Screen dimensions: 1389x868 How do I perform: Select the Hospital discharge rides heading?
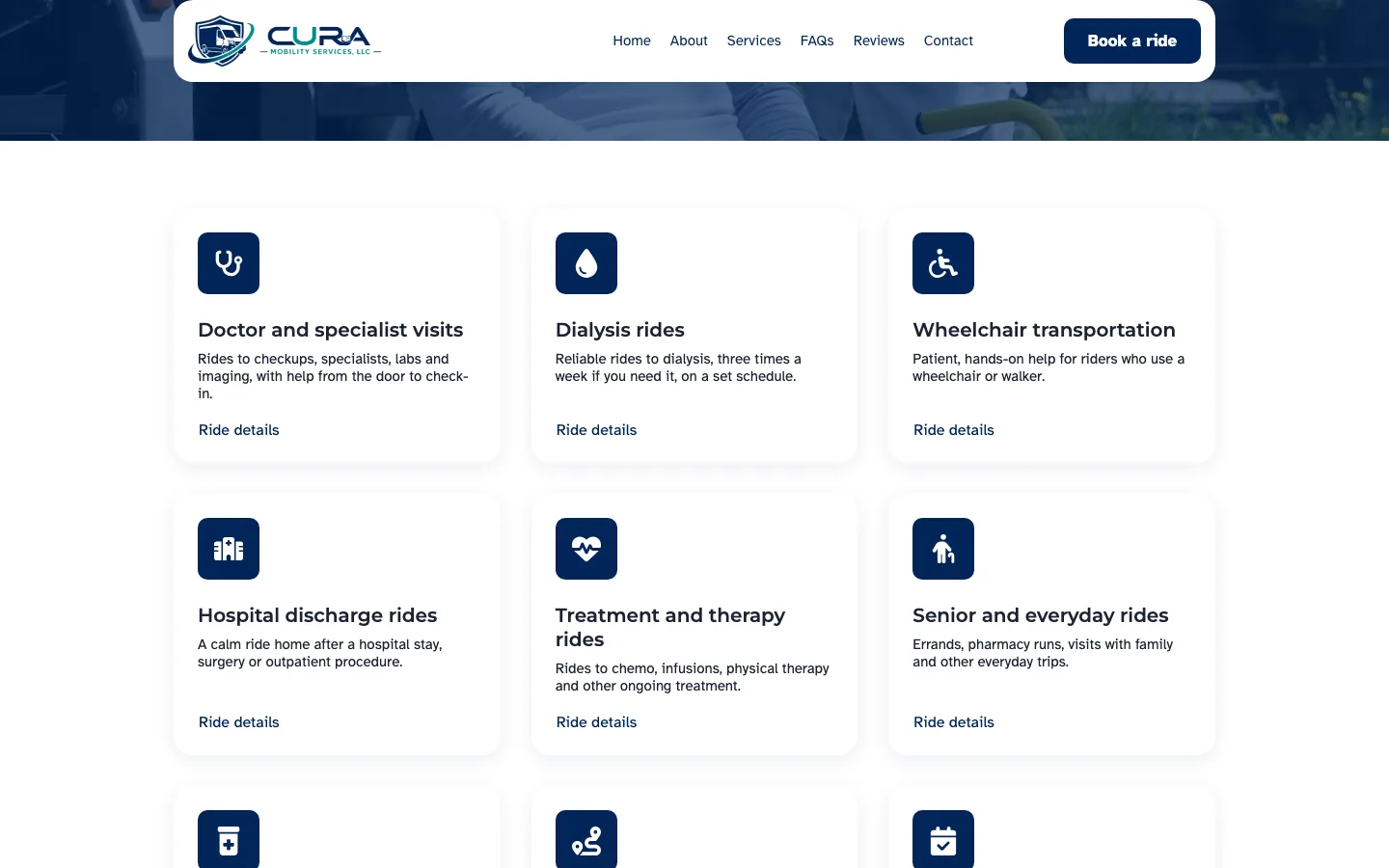click(317, 615)
